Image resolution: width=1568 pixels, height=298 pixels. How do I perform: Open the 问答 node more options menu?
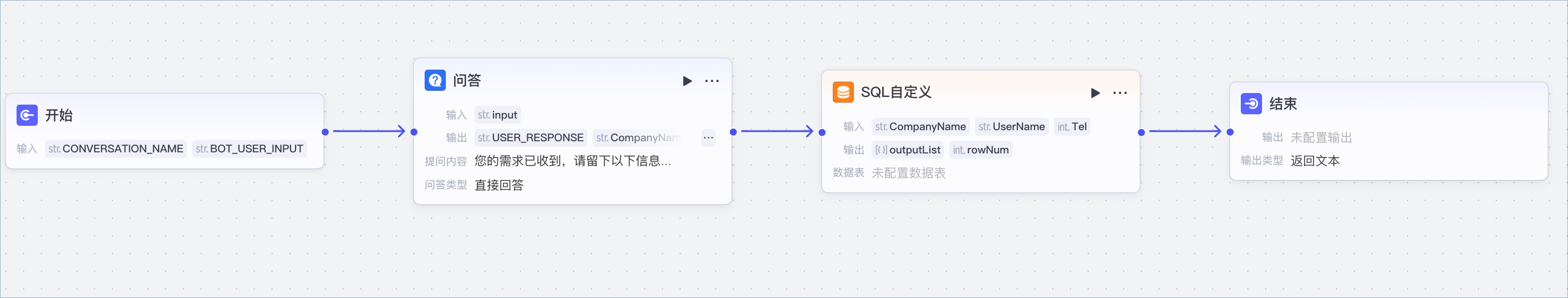711,81
